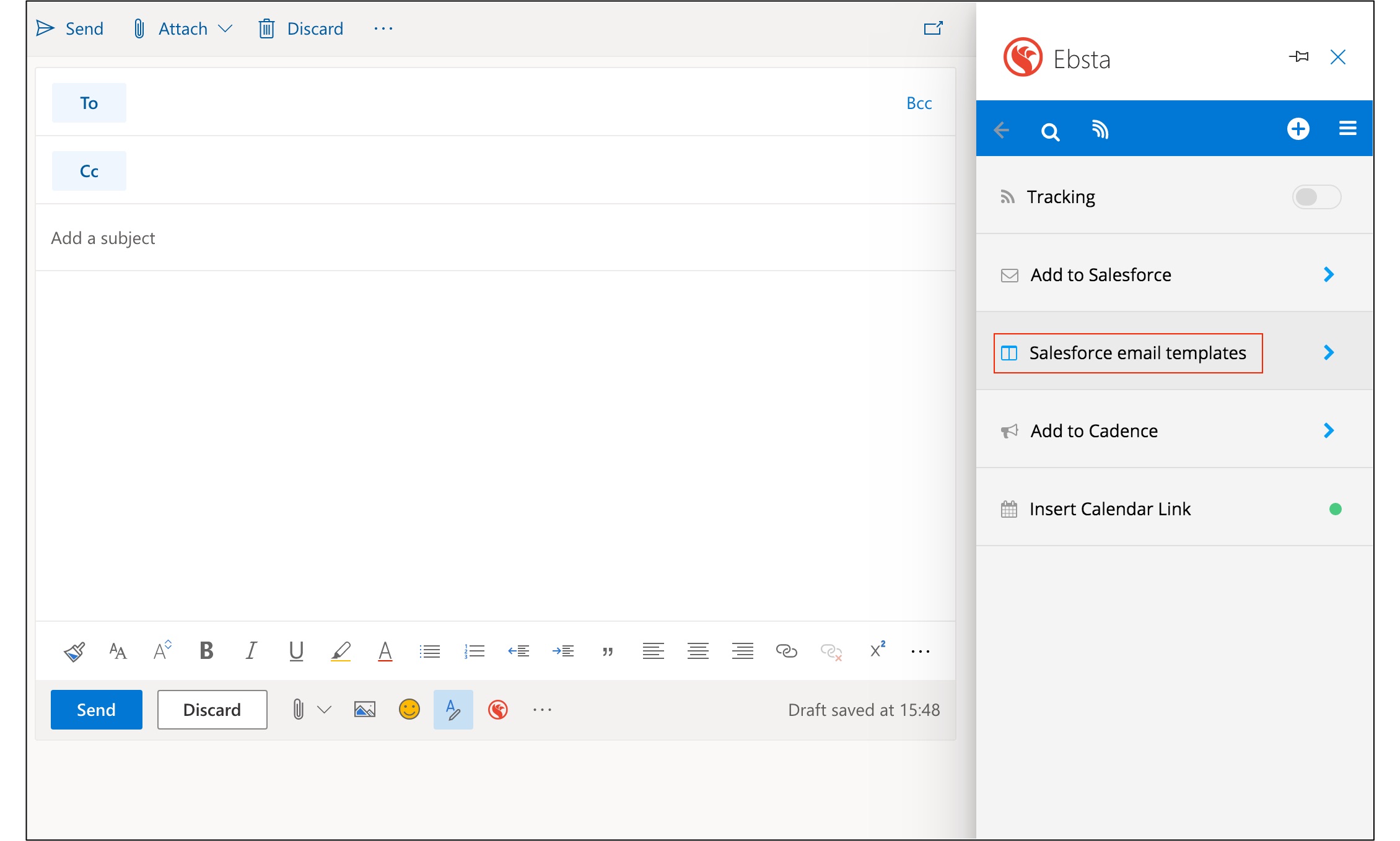Click the Ebsta search magnifier icon
Screen dimensions: 1400x841
click(1050, 131)
